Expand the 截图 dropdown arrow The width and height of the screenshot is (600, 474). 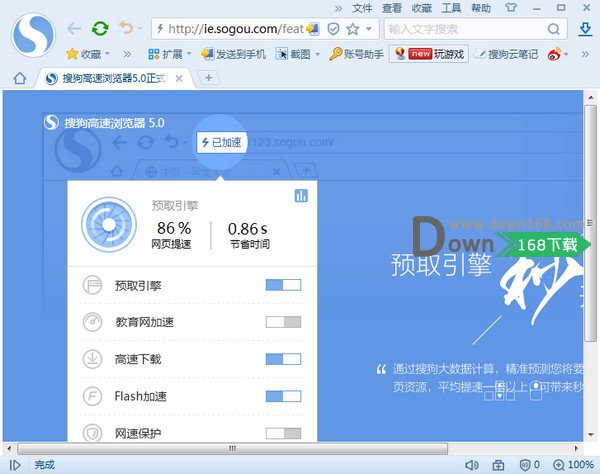point(317,54)
